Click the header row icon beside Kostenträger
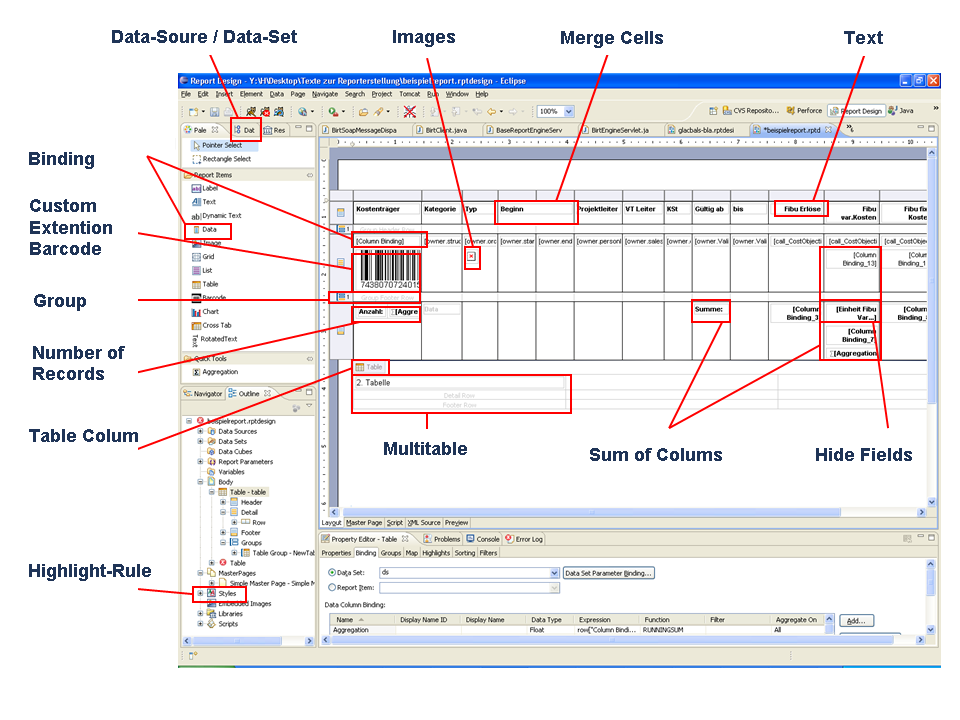960x720 pixels. (341, 212)
